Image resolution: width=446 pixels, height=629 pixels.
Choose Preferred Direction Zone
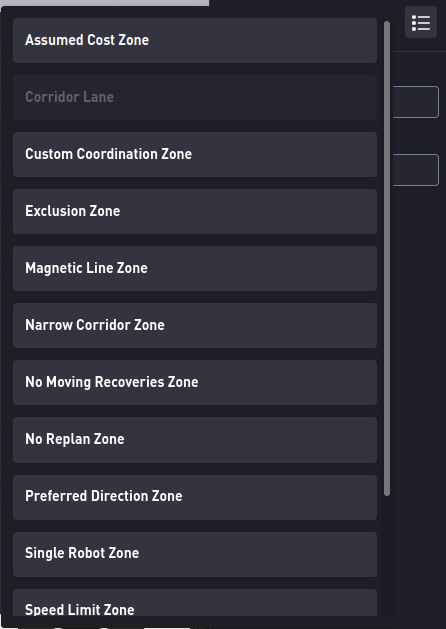click(x=195, y=497)
